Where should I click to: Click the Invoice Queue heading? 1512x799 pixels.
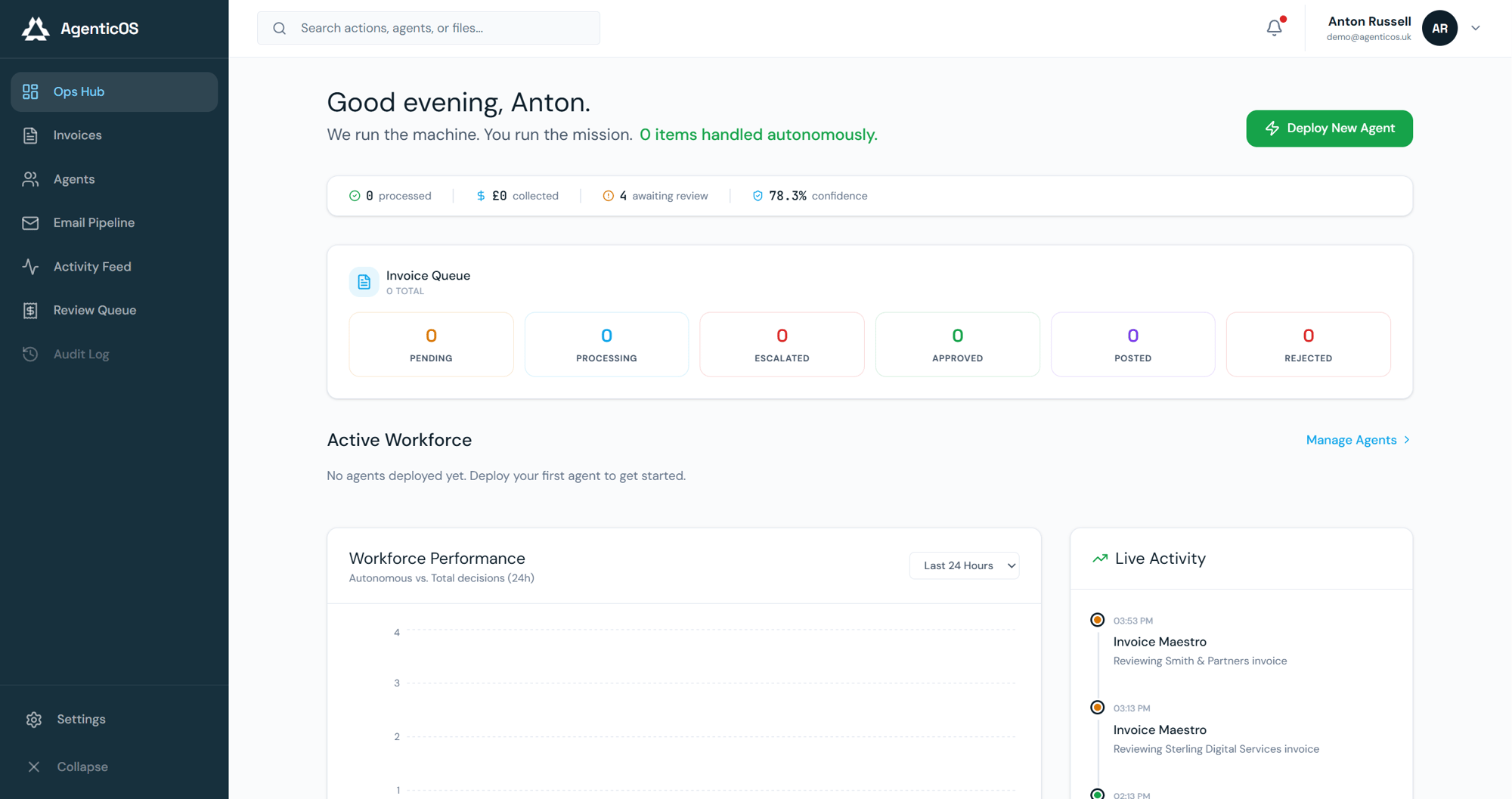pyautogui.click(x=428, y=276)
